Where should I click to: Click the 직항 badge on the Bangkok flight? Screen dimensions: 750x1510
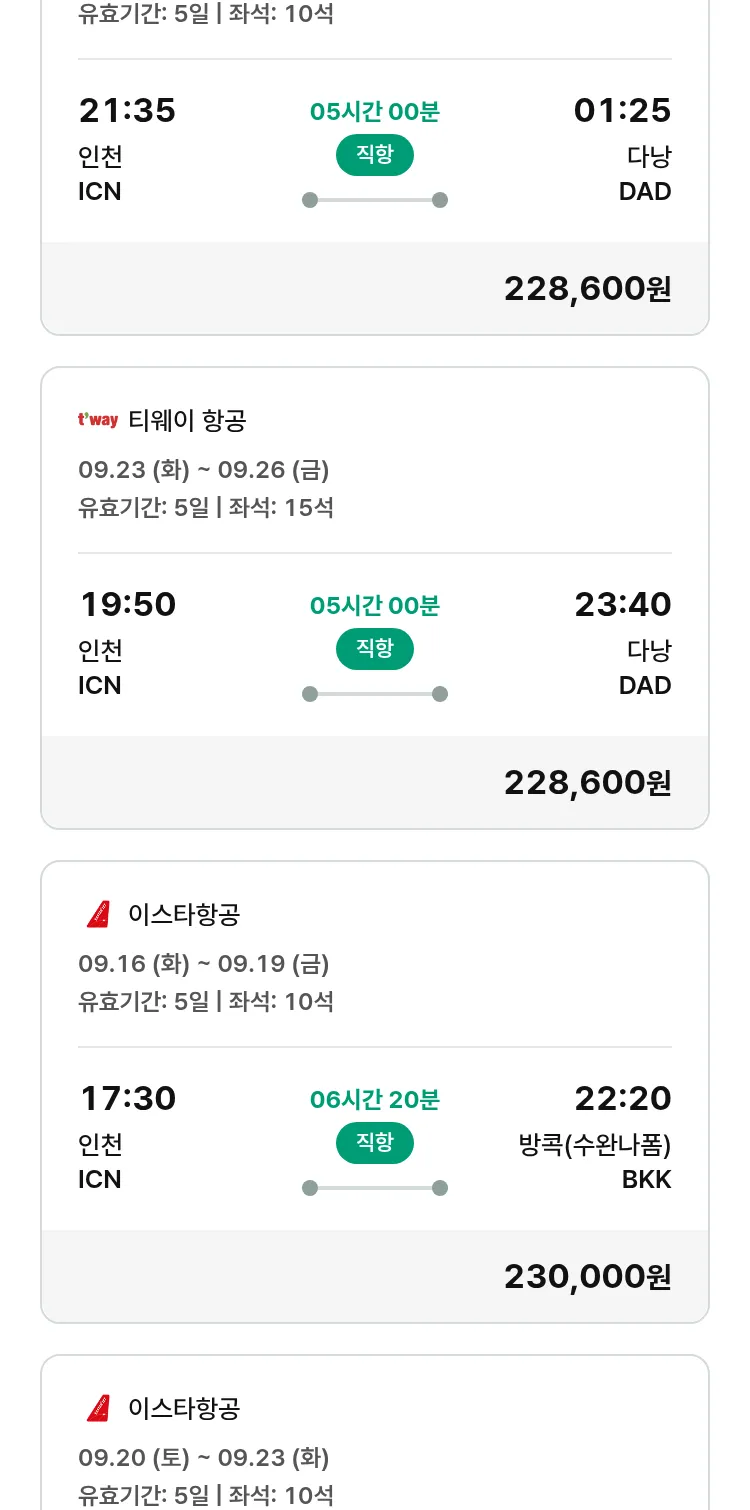tap(375, 1143)
